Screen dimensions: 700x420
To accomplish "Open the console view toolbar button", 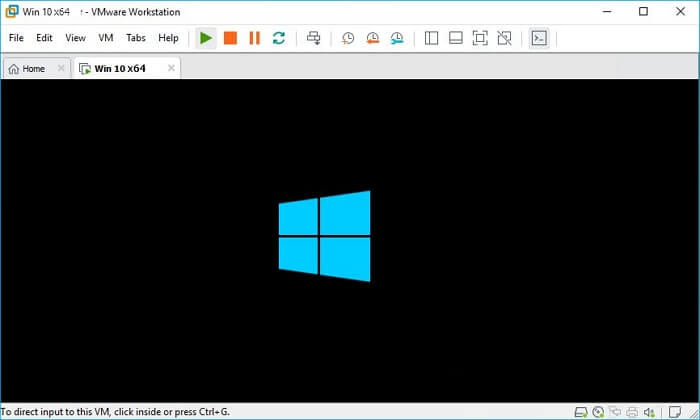I will click(539, 38).
